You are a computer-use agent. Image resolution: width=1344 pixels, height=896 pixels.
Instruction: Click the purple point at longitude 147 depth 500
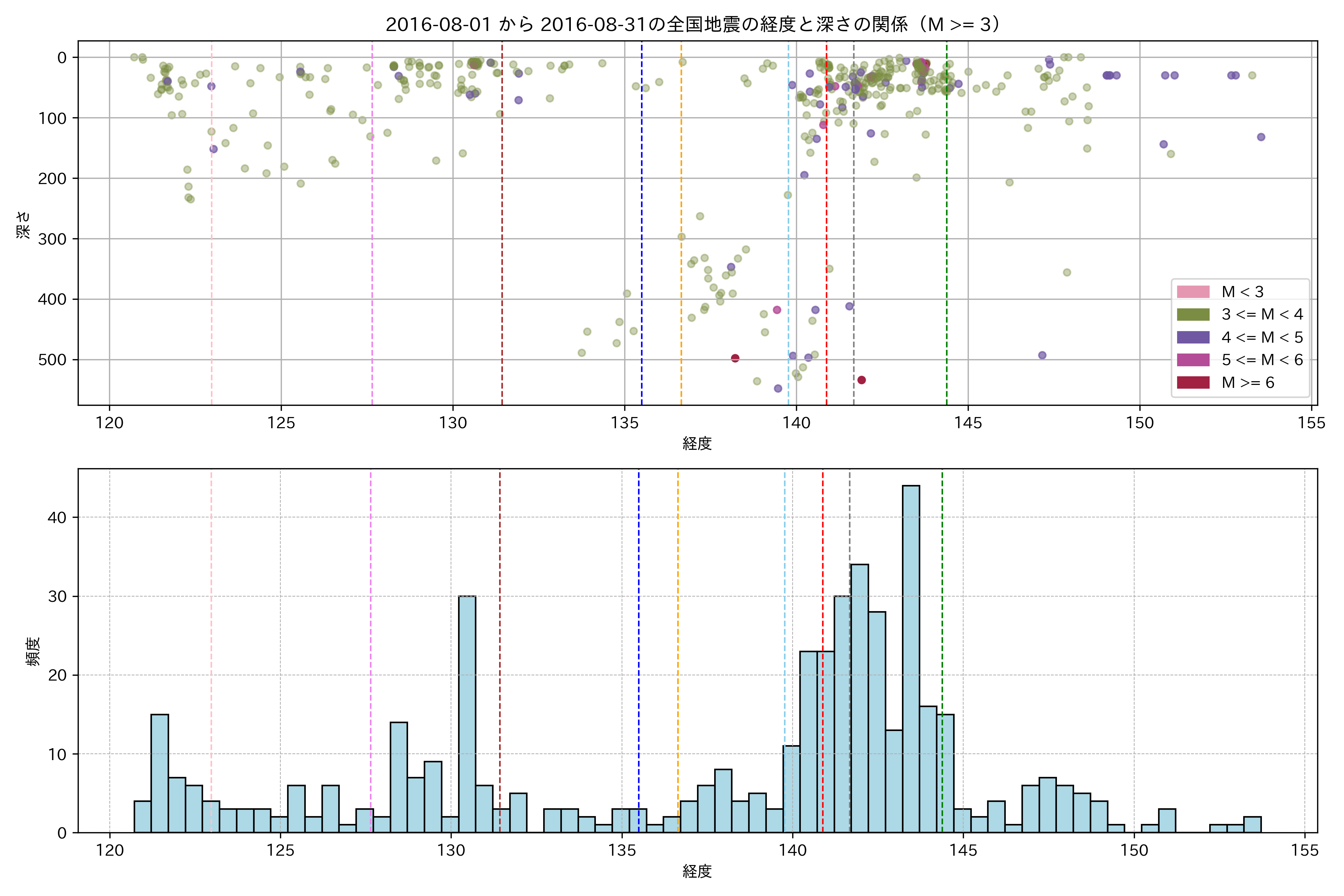[x=1042, y=355]
